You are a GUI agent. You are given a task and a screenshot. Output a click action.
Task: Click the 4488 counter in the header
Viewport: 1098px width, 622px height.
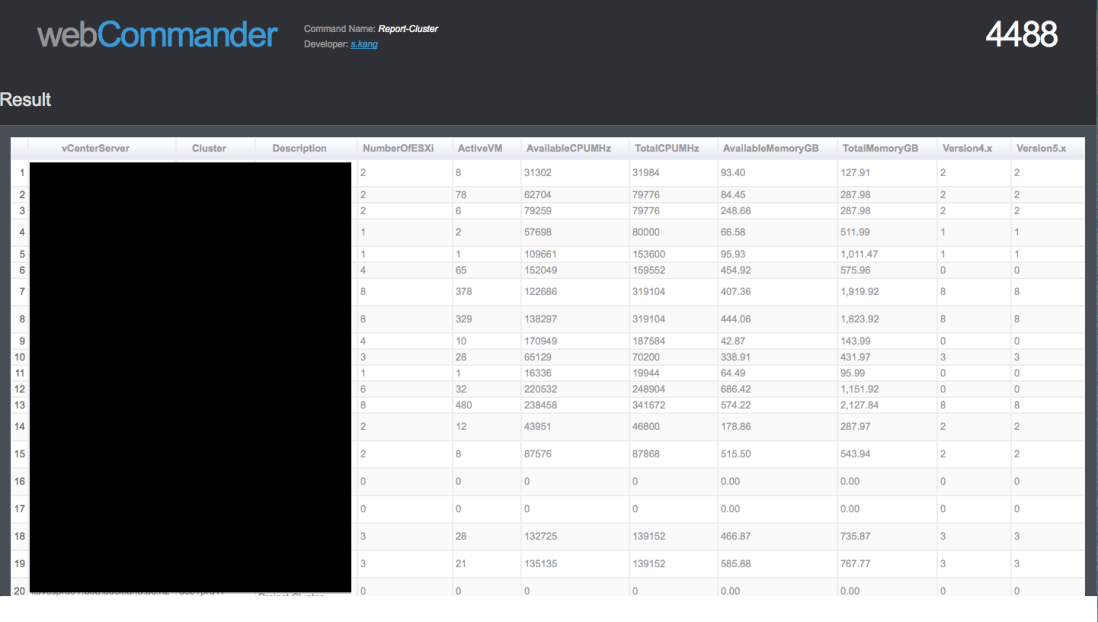coord(1023,34)
